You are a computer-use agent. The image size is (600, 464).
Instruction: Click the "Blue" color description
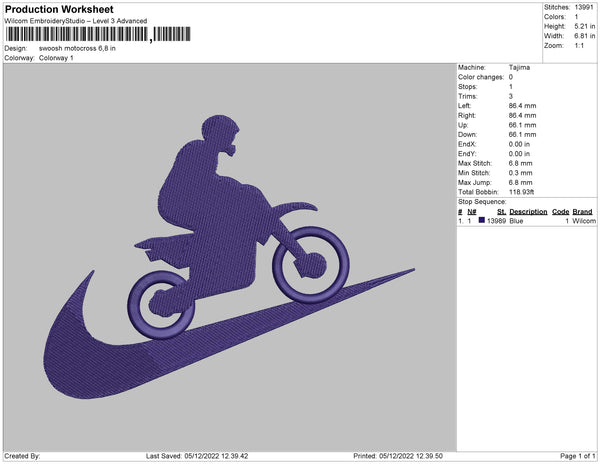516,221
